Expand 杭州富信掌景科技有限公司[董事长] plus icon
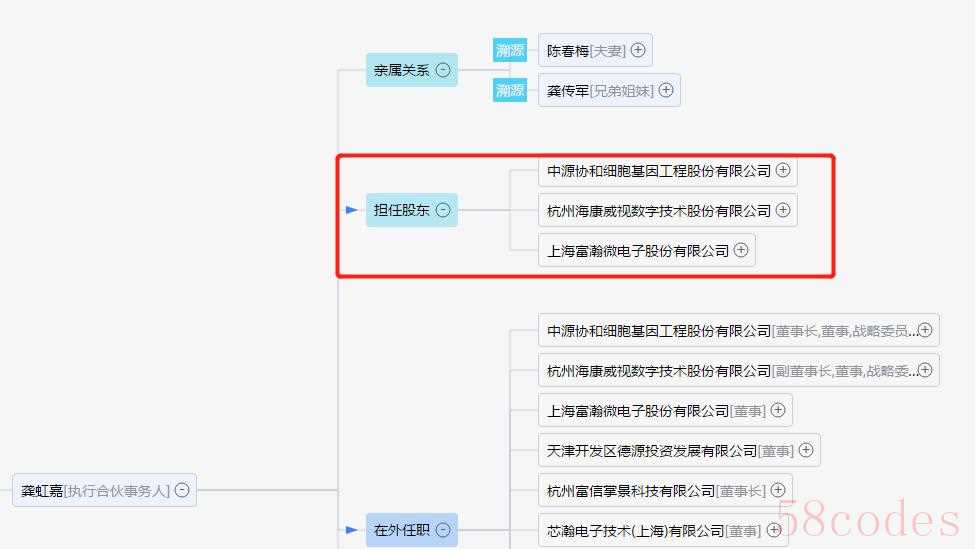 pos(778,490)
